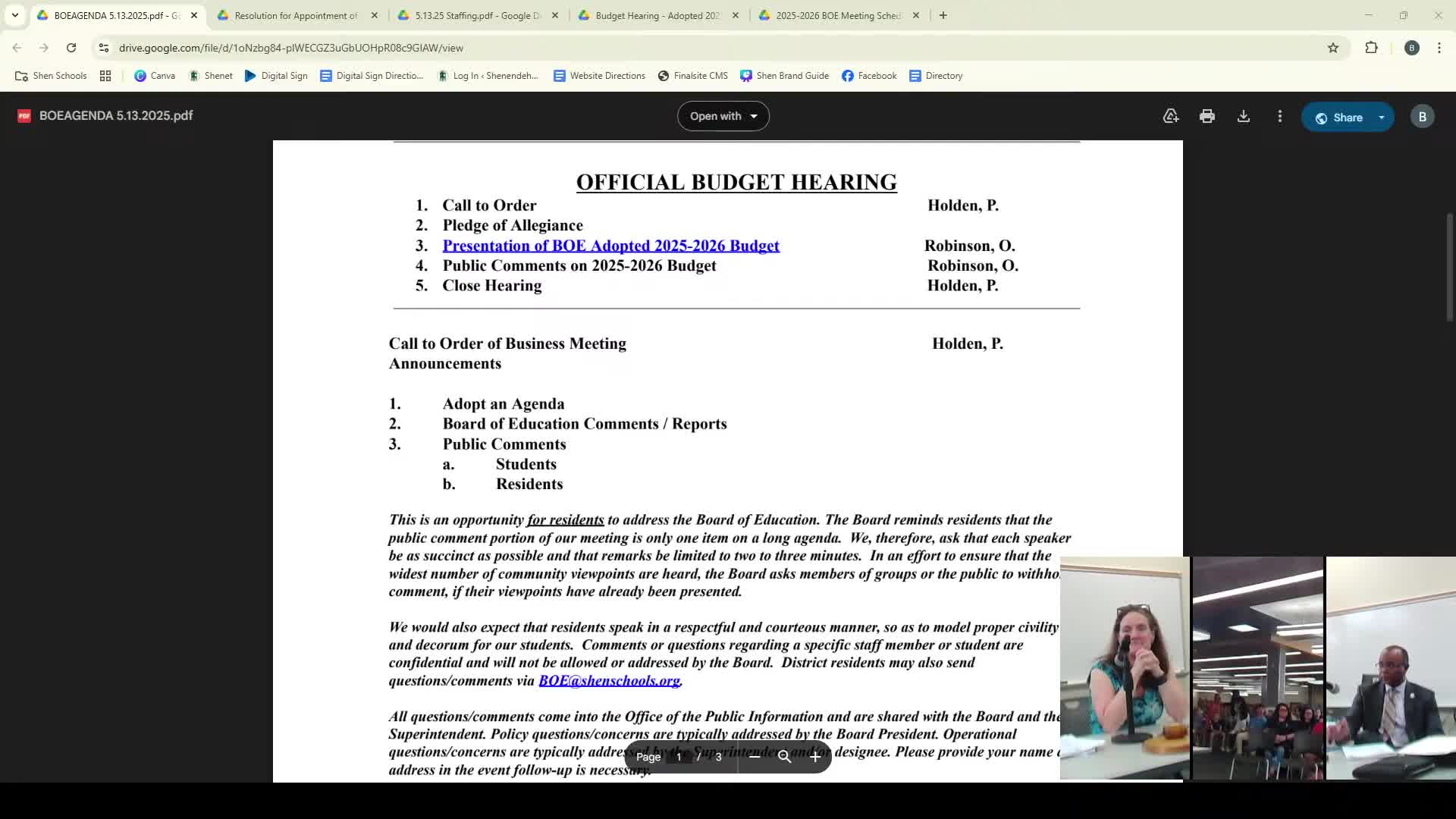The height and width of the screenshot is (819, 1456).
Task: Open Log In Shenendehowa bookmark
Action: (488, 76)
